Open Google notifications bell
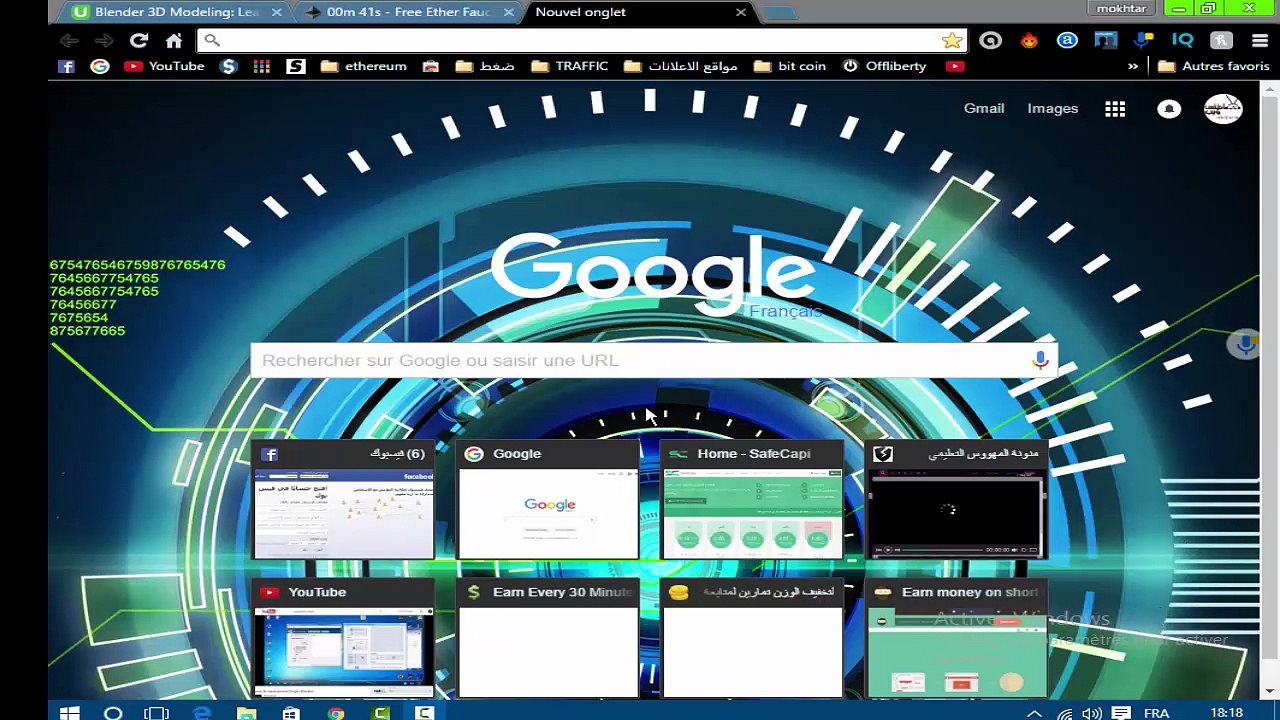The width and height of the screenshot is (1280, 720). [1169, 109]
